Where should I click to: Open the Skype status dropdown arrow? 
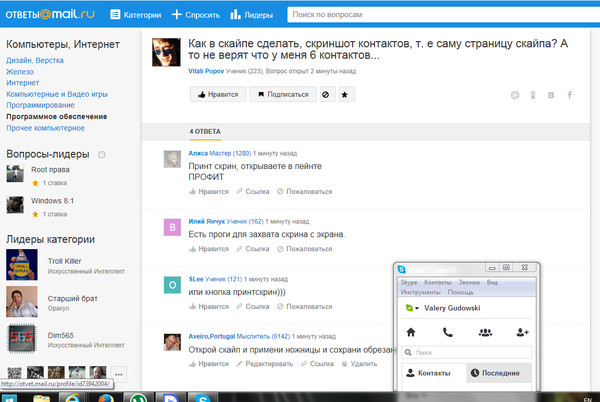point(417,308)
